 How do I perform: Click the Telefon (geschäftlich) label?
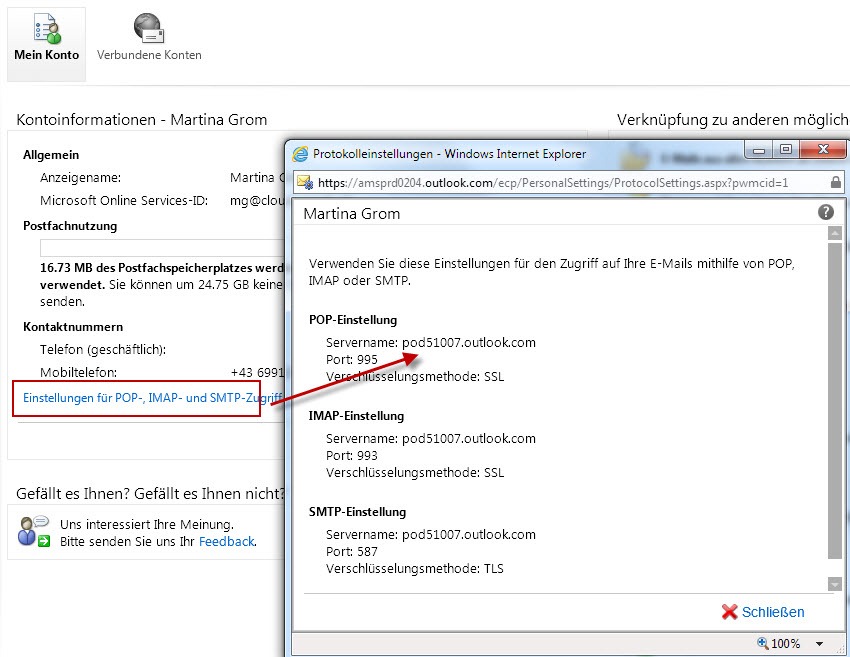(x=103, y=350)
